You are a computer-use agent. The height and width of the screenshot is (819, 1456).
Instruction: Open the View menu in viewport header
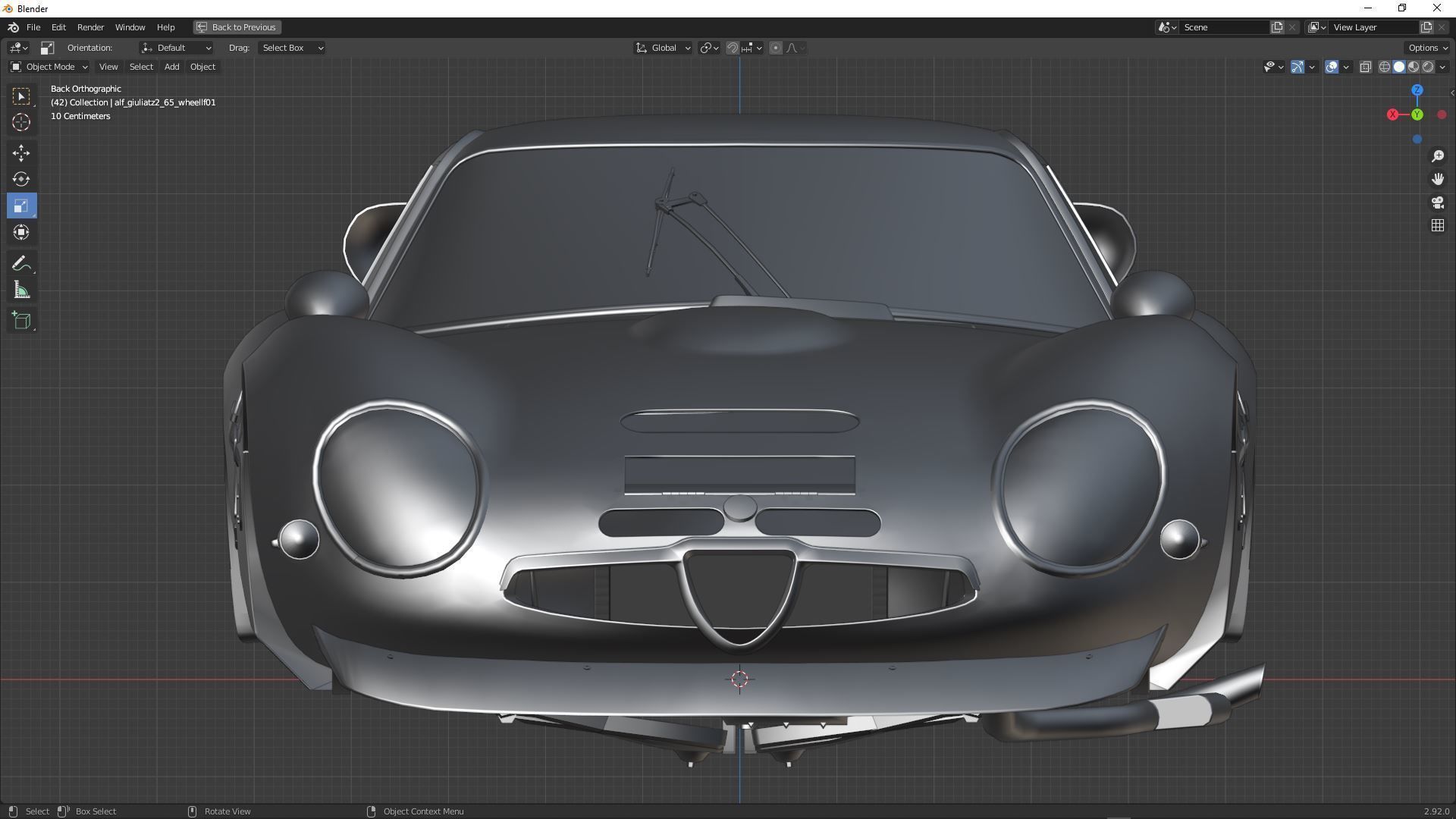click(108, 67)
